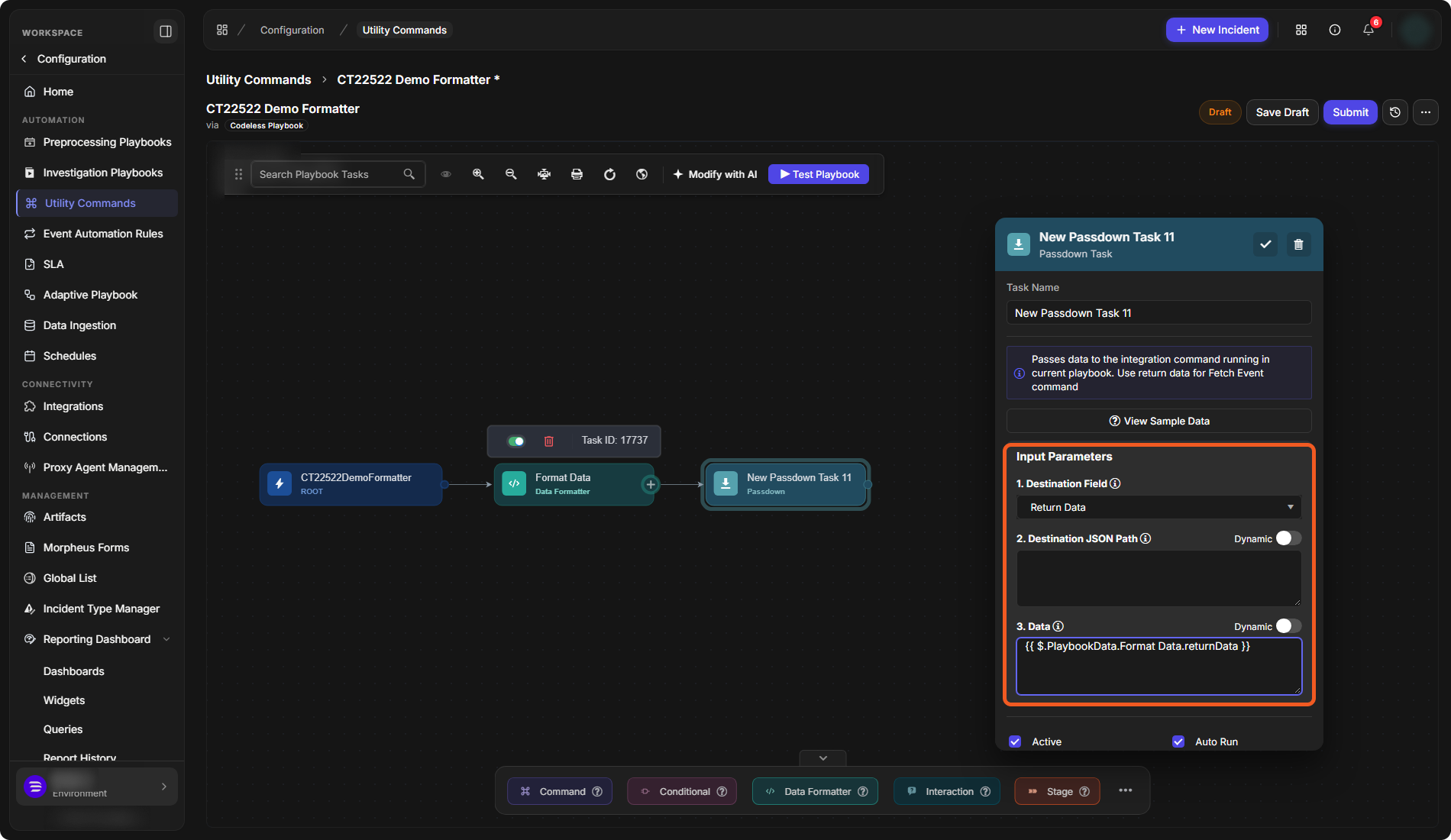Click View Sample Data button

(1159, 421)
